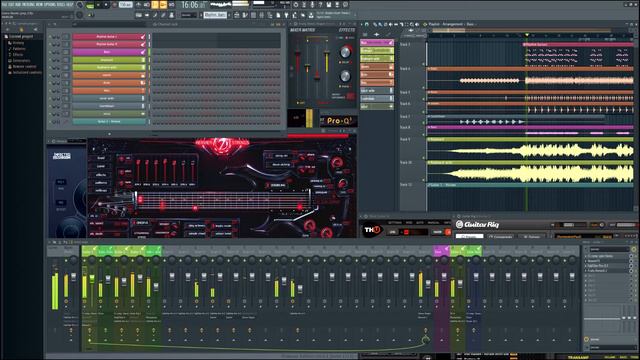Click the save project floppy icon
This screenshot has height=360, width=640.
(x=329, y=5)
